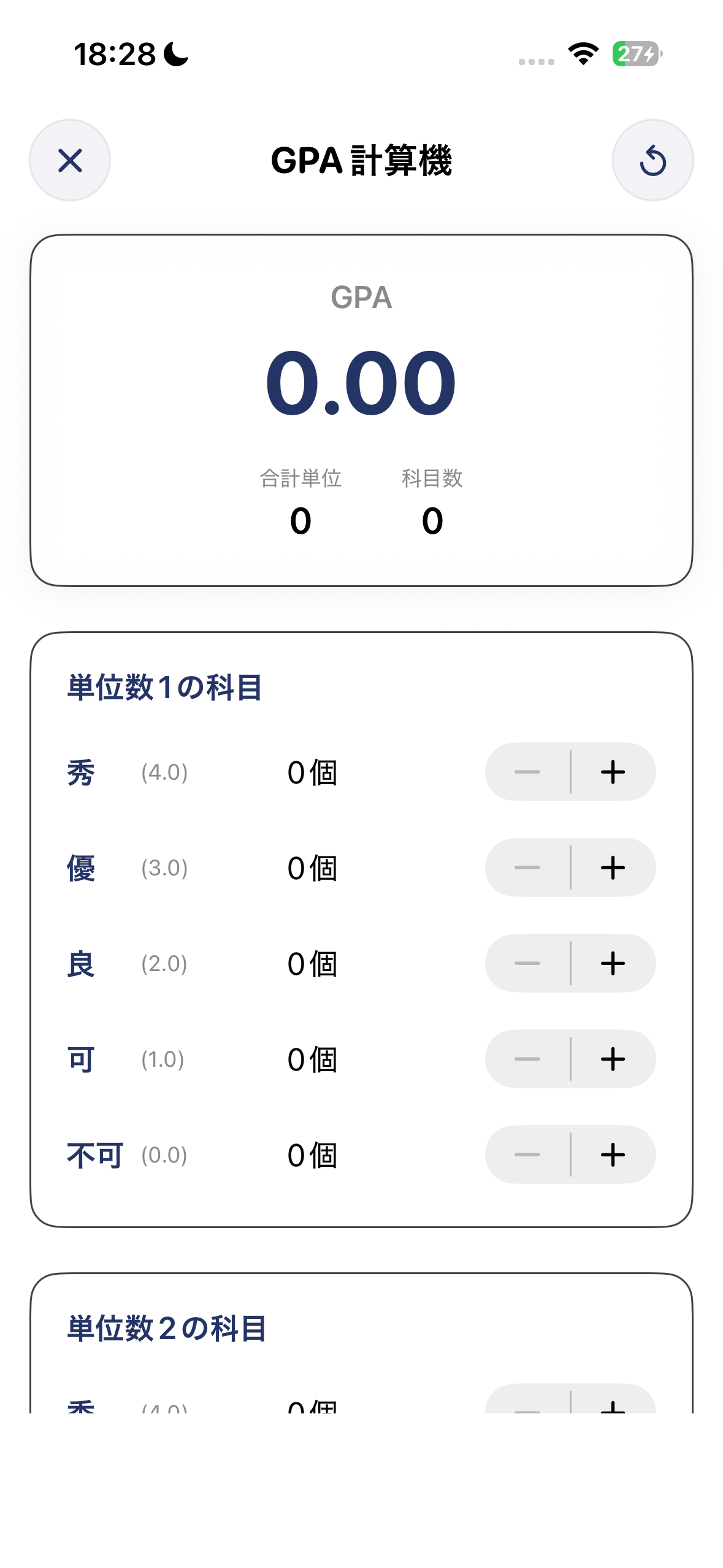This screenshot has height=1568, width=723.
Task: Select the 単位数2の科目 section heading
Action: point(167,1329)
